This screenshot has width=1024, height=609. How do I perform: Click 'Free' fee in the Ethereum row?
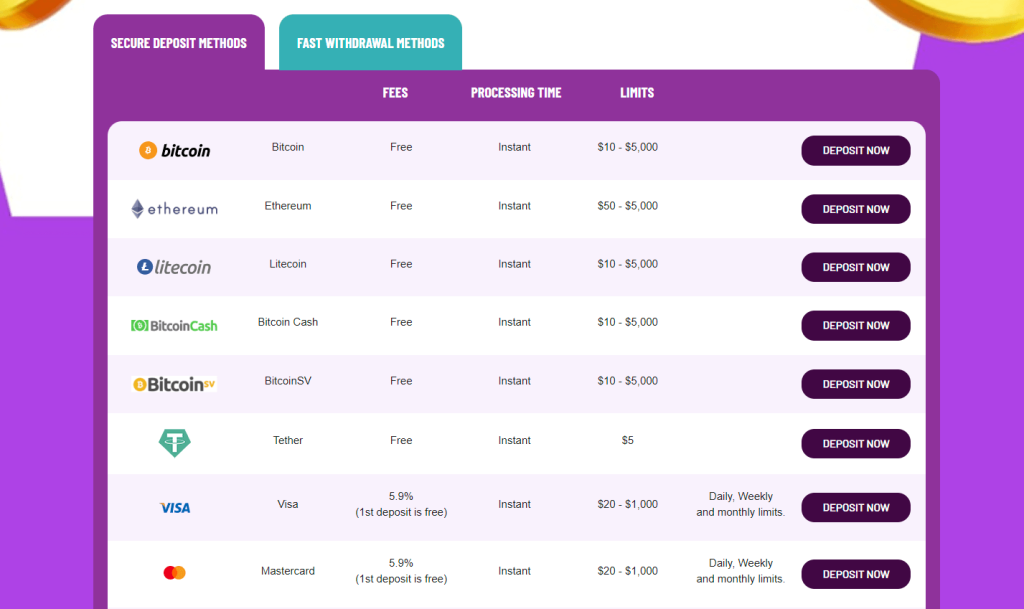click(401, 206)
